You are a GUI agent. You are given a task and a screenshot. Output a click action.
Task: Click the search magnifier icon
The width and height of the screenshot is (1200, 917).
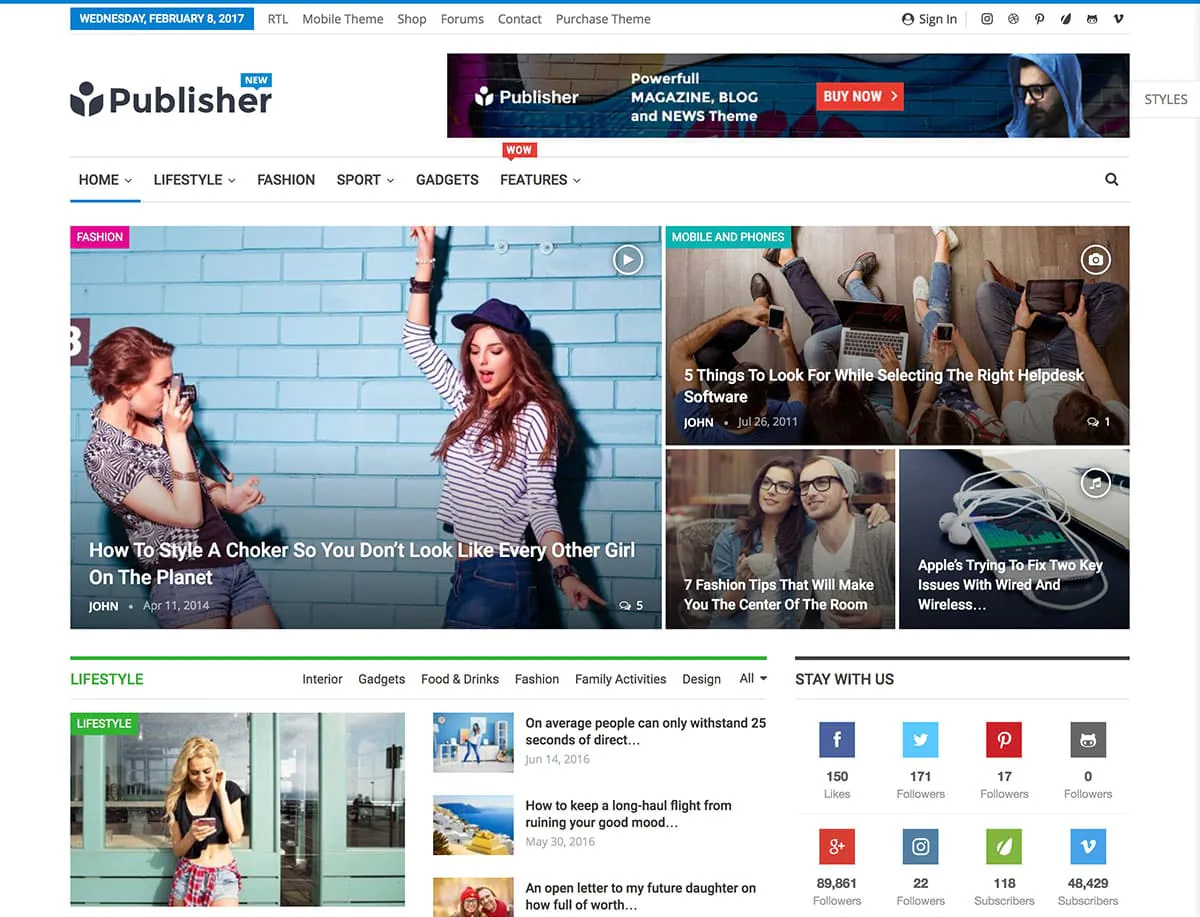1111,180
